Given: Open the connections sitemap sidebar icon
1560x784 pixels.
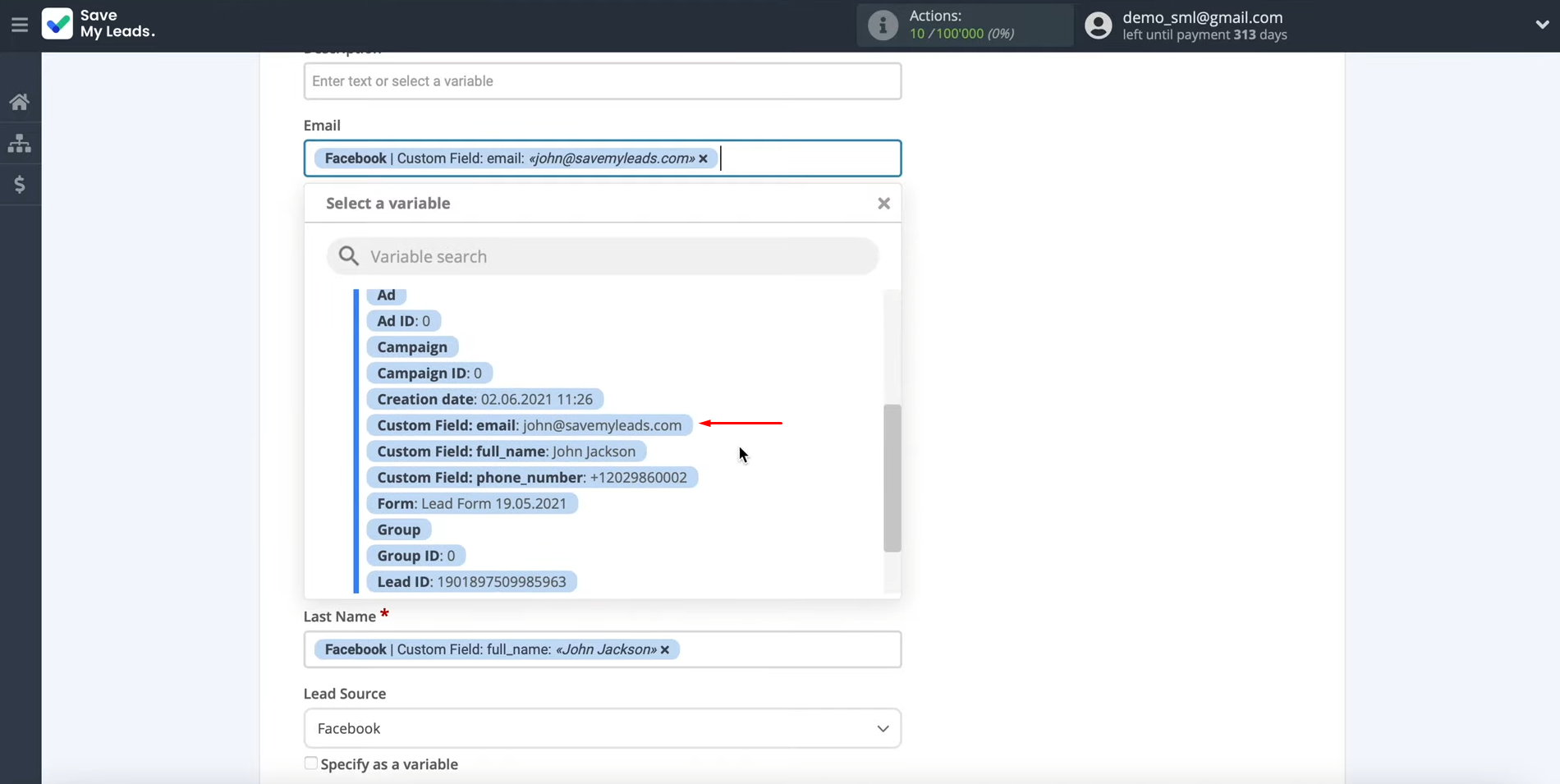Looking at the screenshot, I should coord(20,144).
